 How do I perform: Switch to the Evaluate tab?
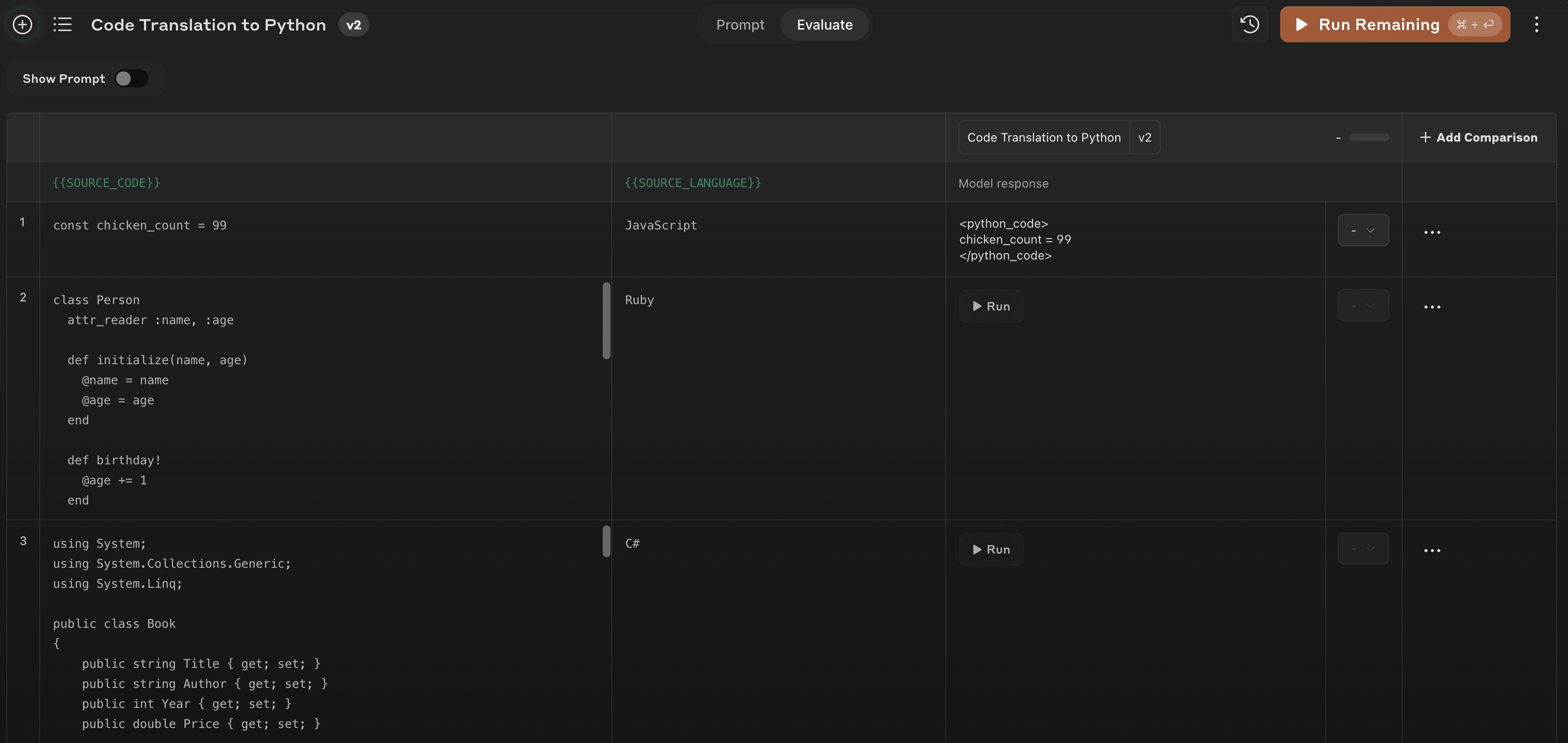pyautogui.click(x=824, y=24)
